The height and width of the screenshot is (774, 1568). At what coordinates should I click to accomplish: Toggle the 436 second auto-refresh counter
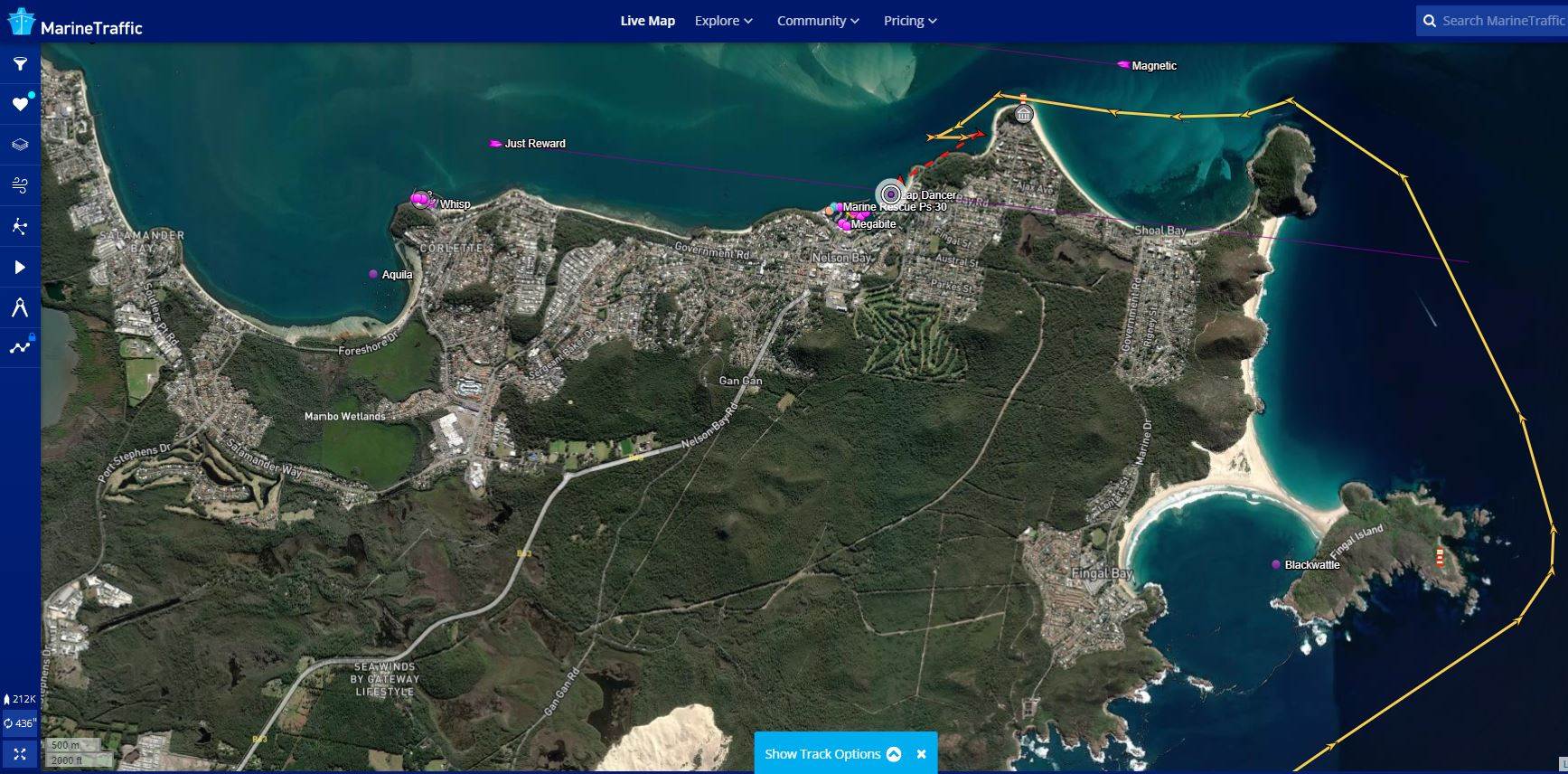(x=20, y=723)
